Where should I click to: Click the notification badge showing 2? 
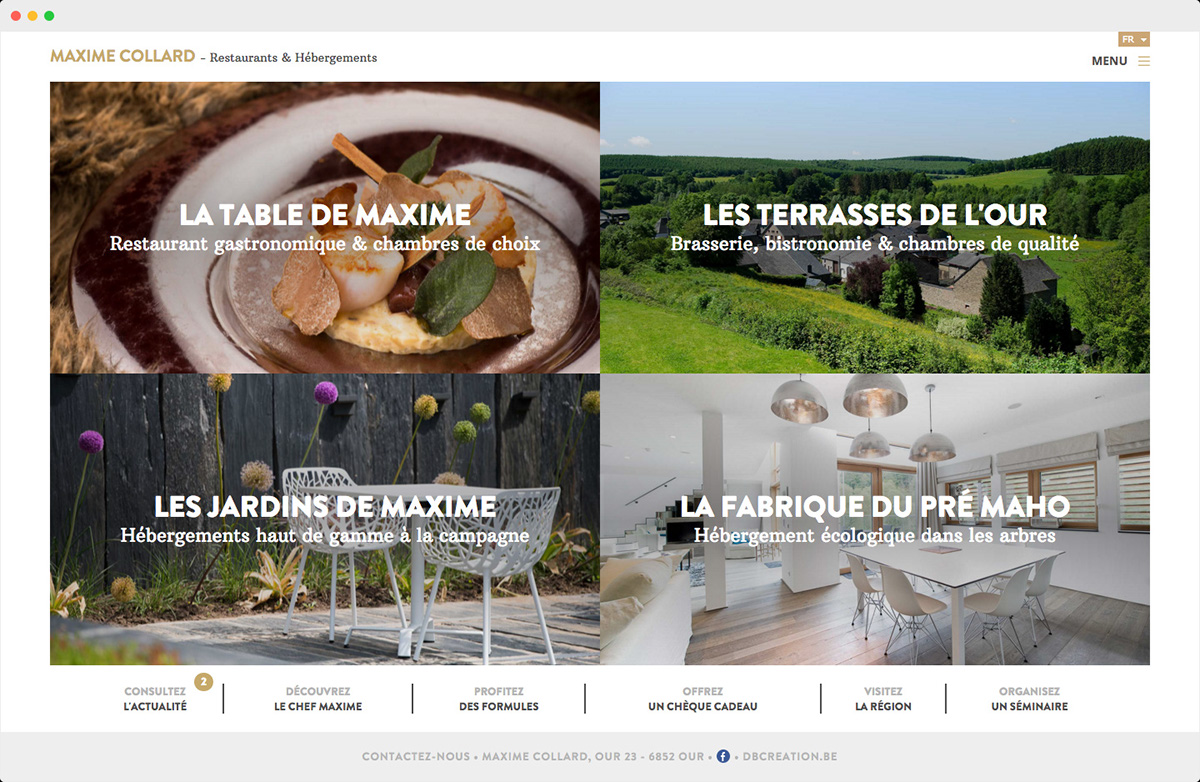(x=204, y=682)
